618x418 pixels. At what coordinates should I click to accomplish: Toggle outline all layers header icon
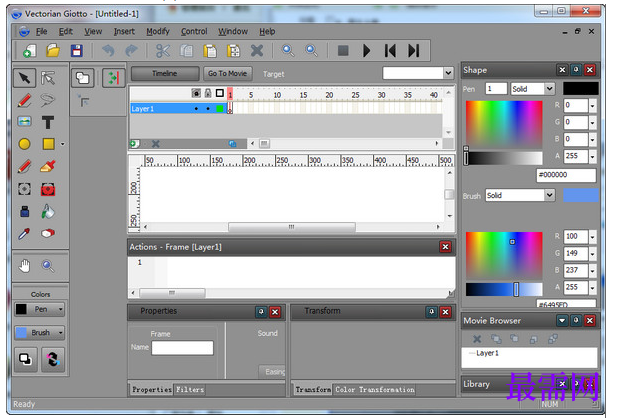[x=220, y=93]
